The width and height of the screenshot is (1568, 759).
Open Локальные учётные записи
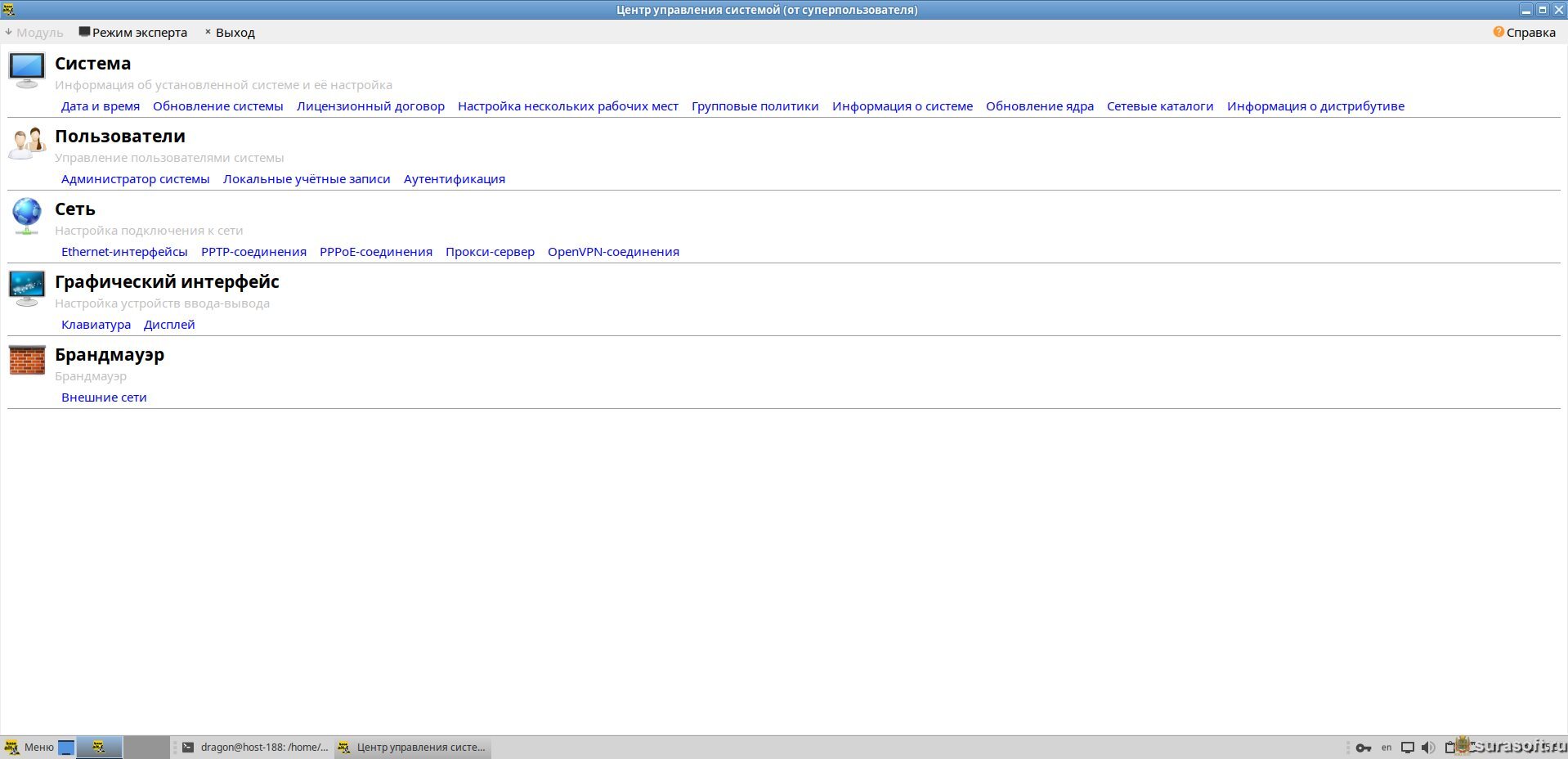(x=307, y=179)
